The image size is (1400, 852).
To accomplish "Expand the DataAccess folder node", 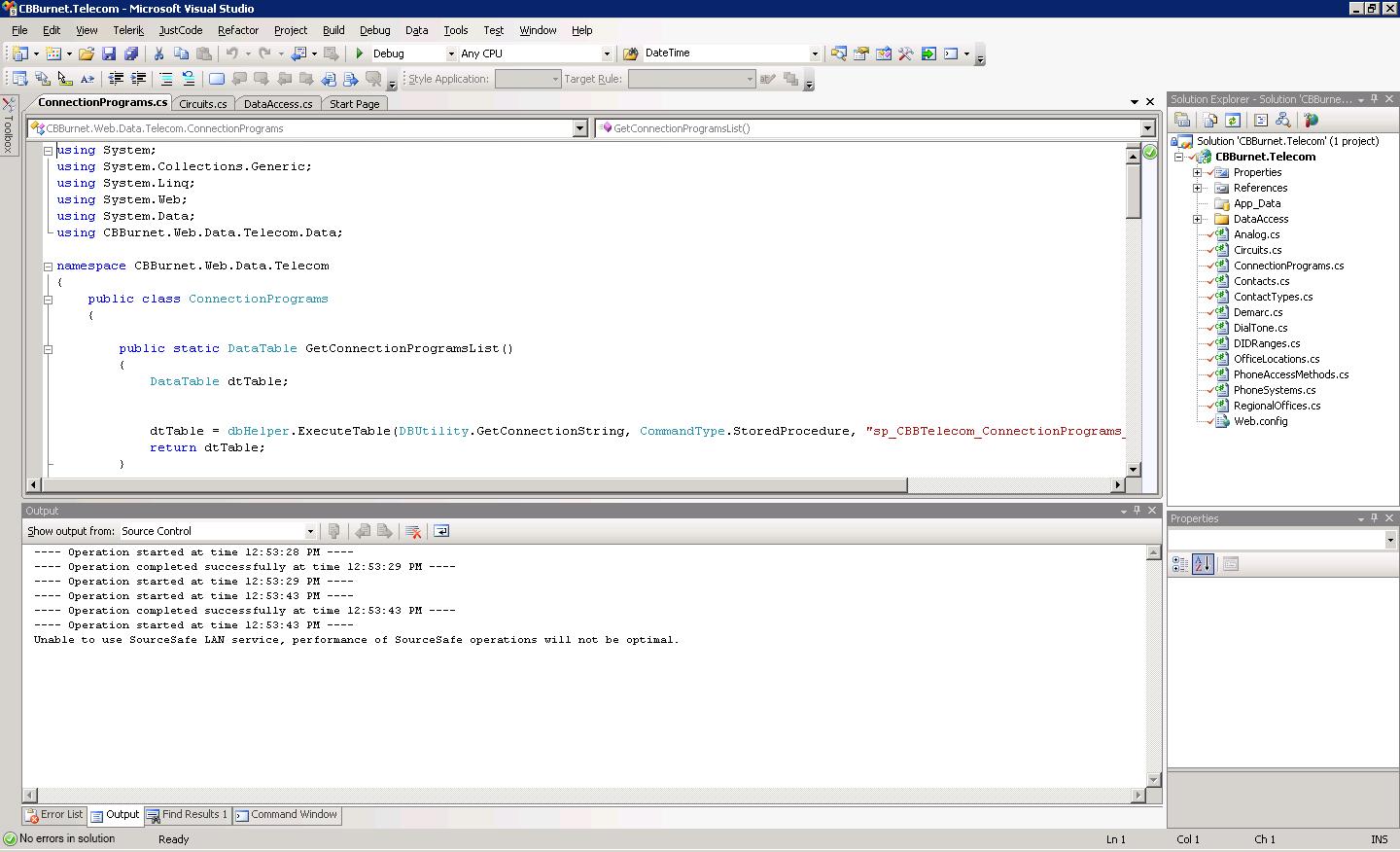I will (x=1198, y=219).
